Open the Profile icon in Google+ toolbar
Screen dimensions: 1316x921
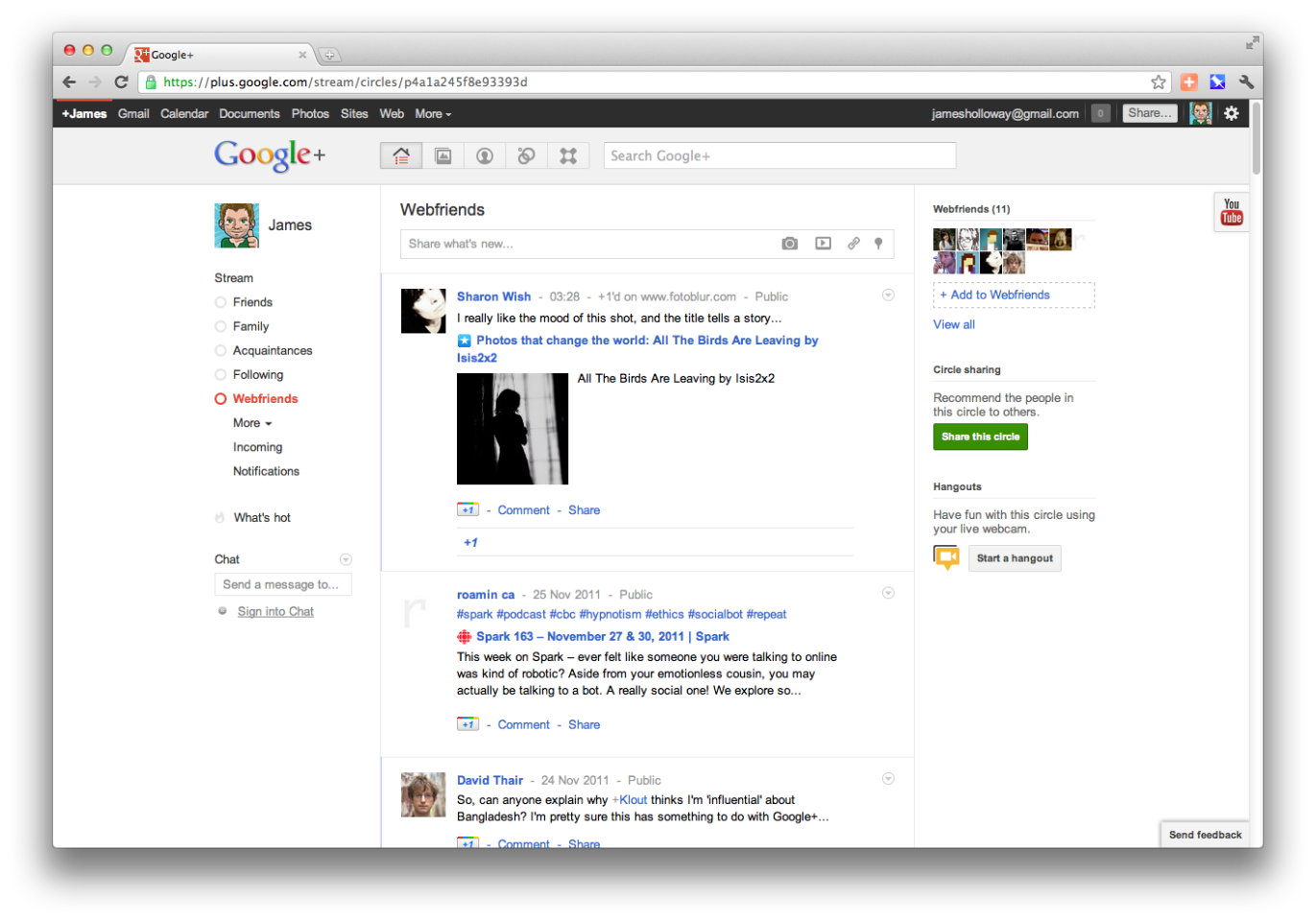(485, 155)
